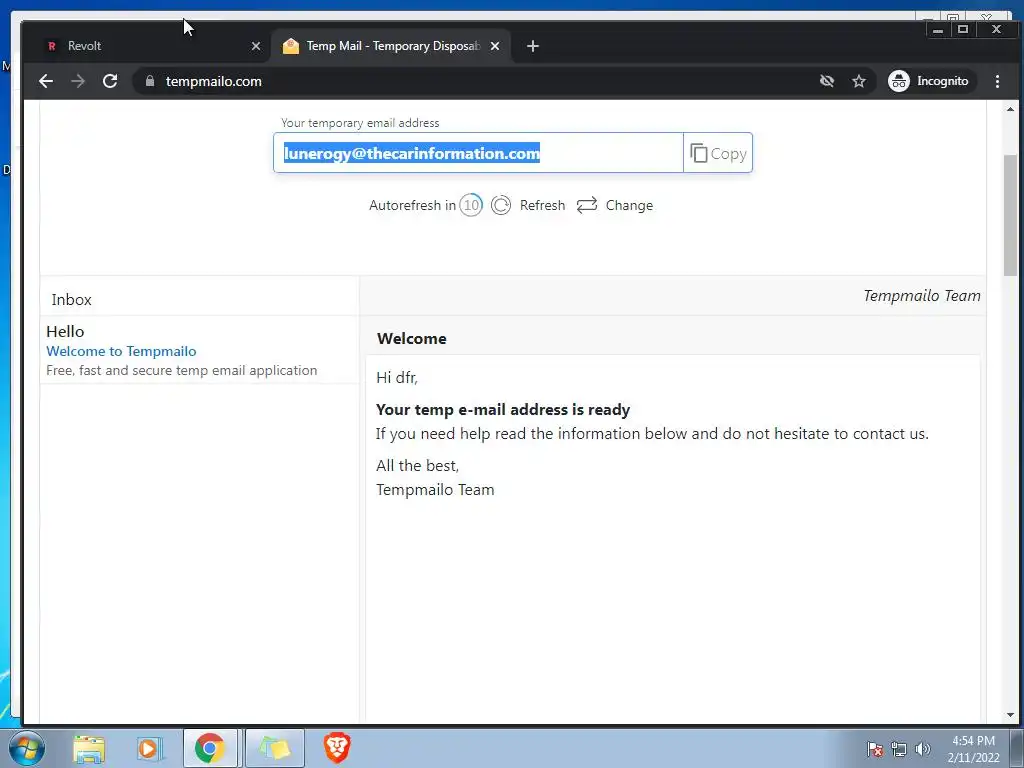Screen dimensions: 1024x768
Task: Bookmark this page with the star icon
Action: (x=859, y=81)
